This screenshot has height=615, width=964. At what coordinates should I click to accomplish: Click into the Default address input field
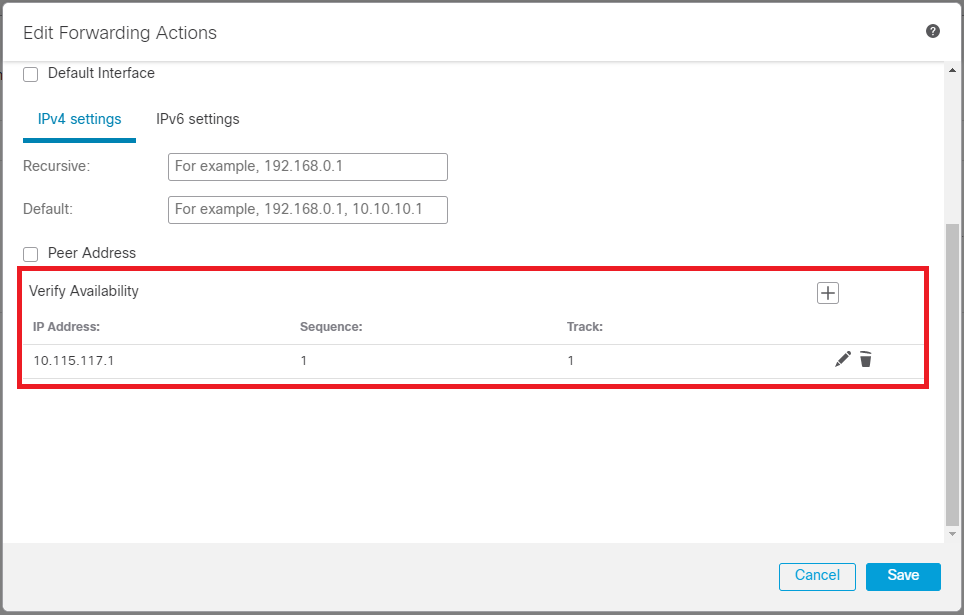pos(307,210)
